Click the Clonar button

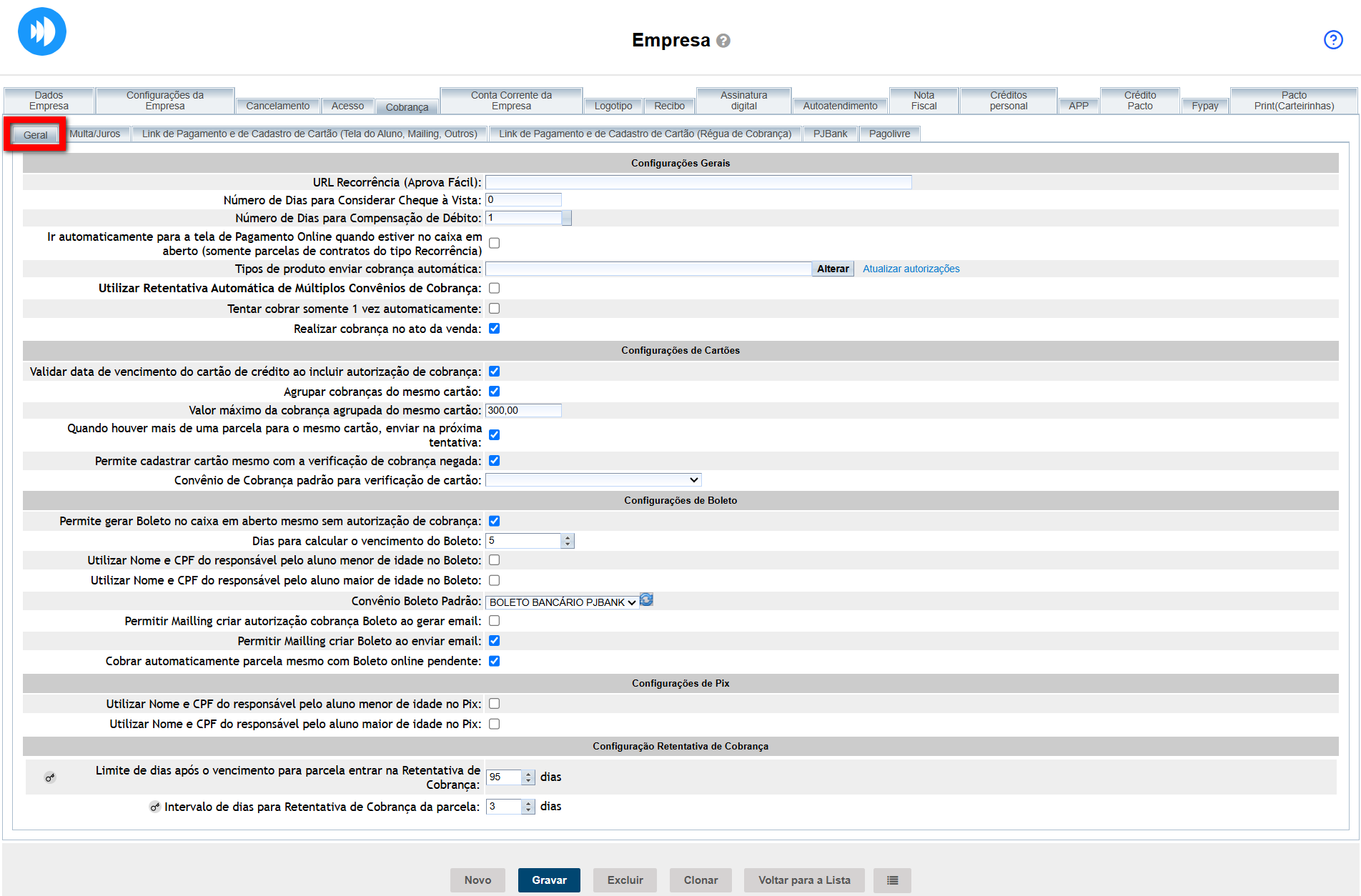[x=701, y=880]
